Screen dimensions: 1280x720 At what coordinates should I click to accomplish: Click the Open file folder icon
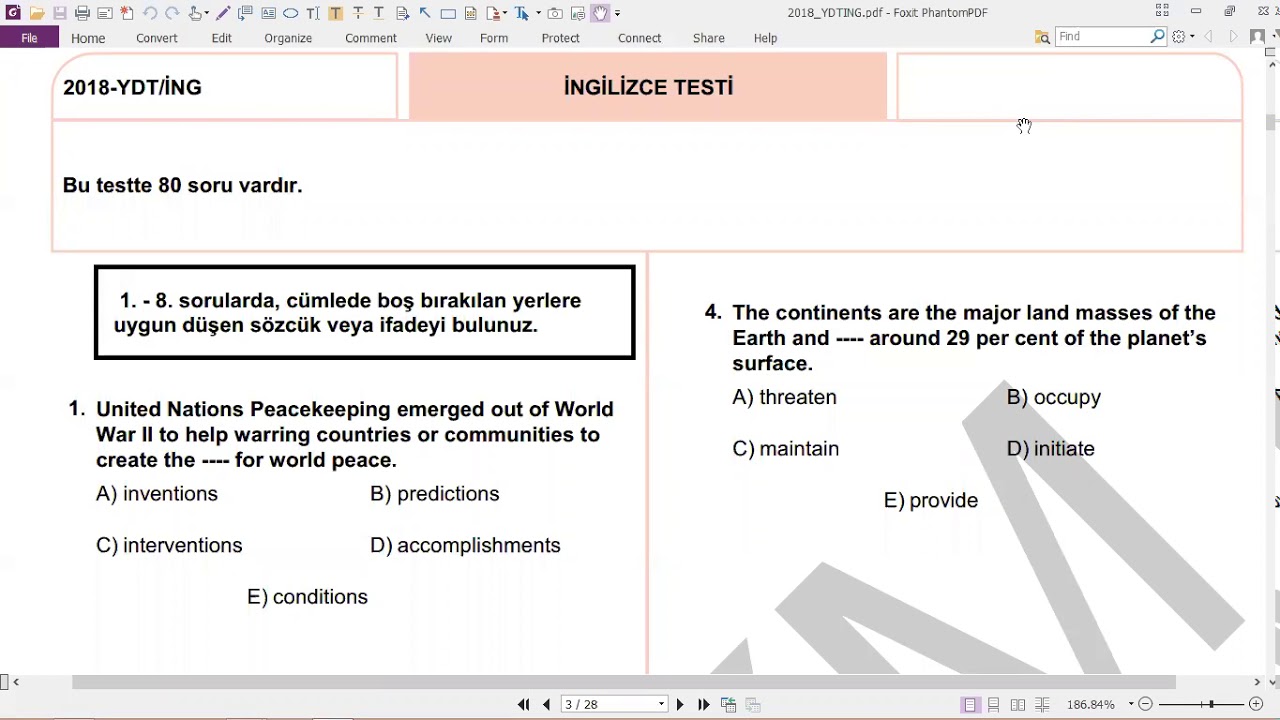click(x=37, y=13)
